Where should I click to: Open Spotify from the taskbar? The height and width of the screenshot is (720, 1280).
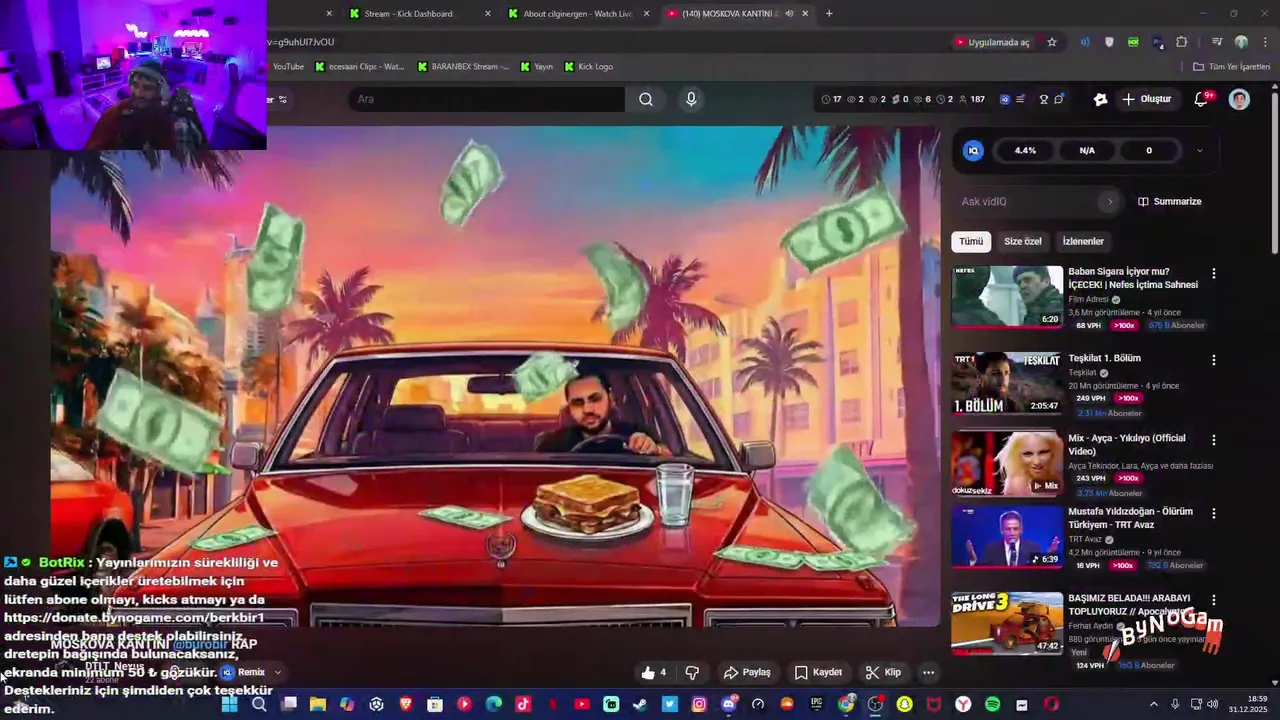pyautogui.click(x=993, y=704)
